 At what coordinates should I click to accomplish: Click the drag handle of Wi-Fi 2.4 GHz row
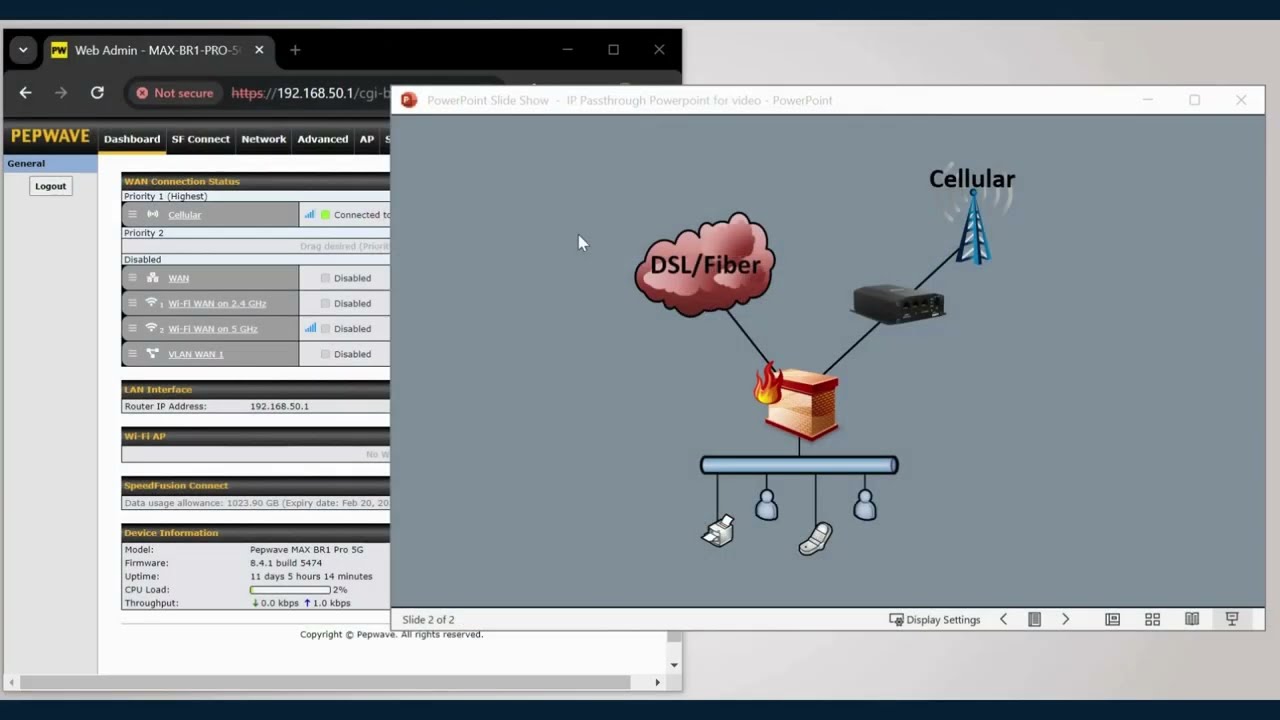coord(132,303)
